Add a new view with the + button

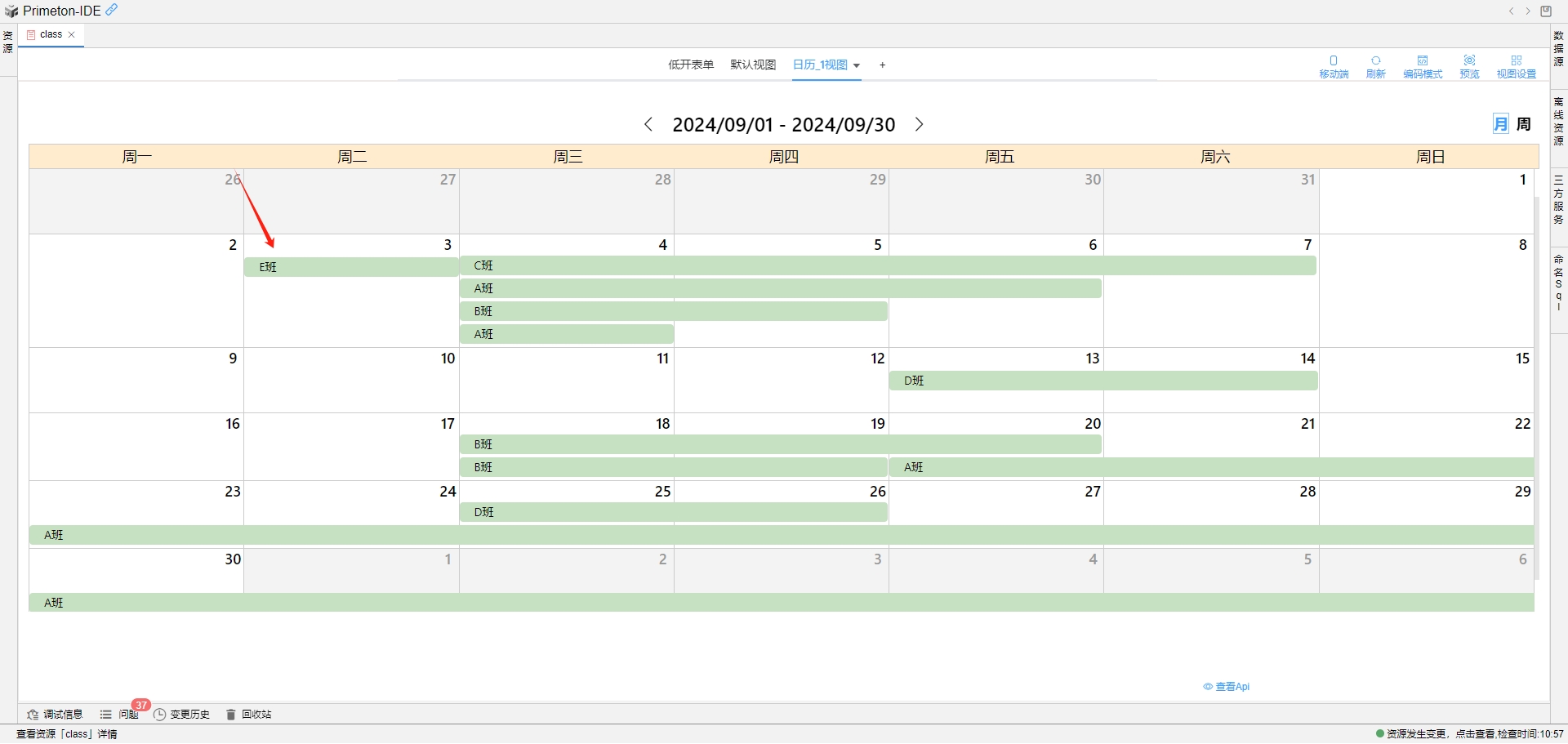pyautogui.click(x=882, y=65)
